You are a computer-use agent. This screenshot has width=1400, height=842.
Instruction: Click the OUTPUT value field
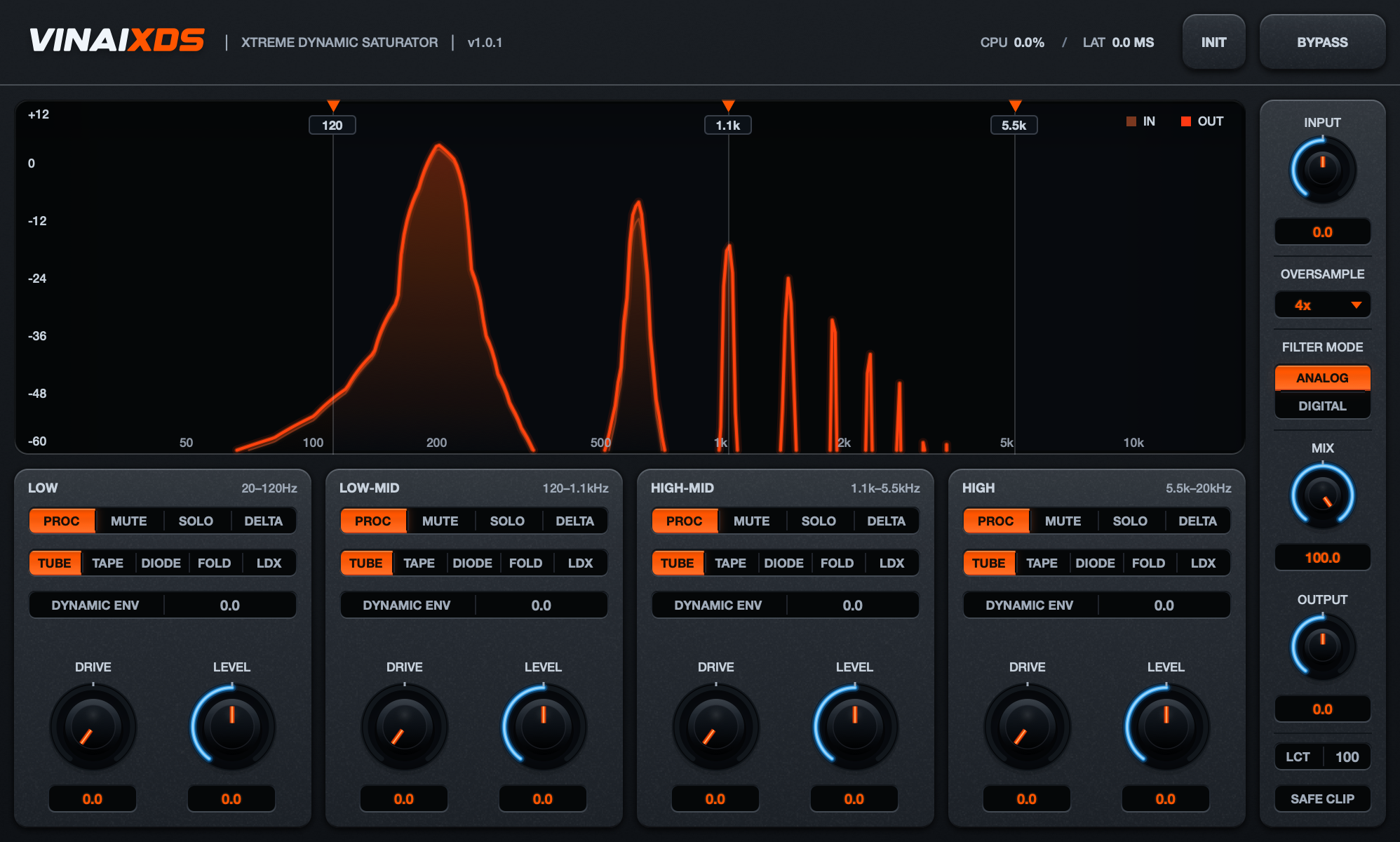click(x=1323, y=709)
